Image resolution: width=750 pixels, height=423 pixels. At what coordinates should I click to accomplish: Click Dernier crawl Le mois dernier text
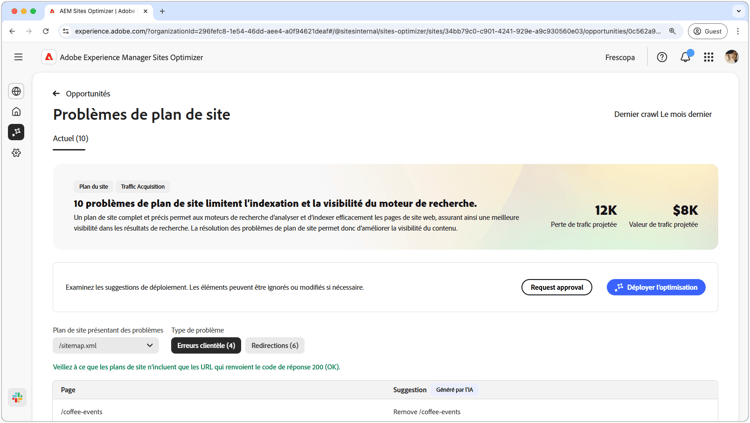point(663,114)
